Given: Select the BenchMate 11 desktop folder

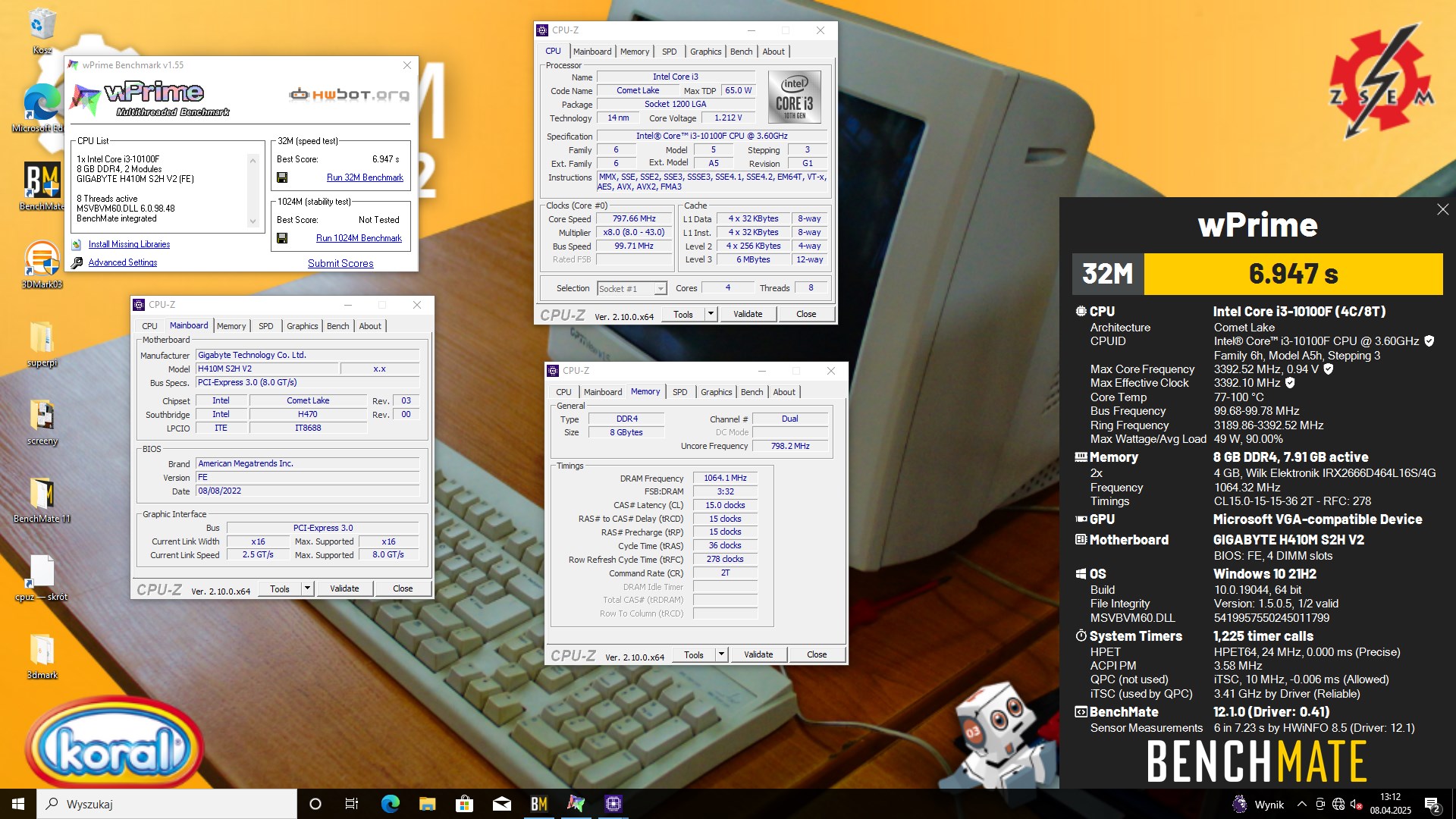Looking at the screenshot, I should (x=42, y=499).
